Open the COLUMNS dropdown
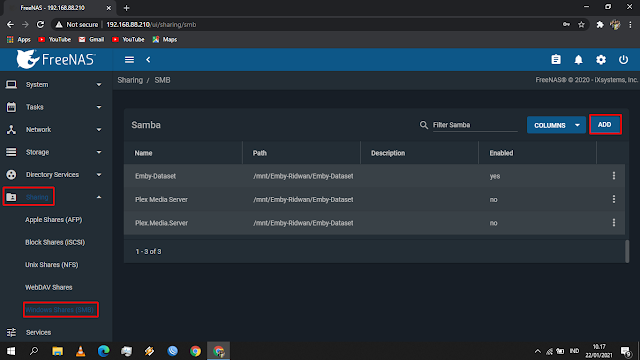The height and width of the screenshot is (360, 640). [556, 125]
